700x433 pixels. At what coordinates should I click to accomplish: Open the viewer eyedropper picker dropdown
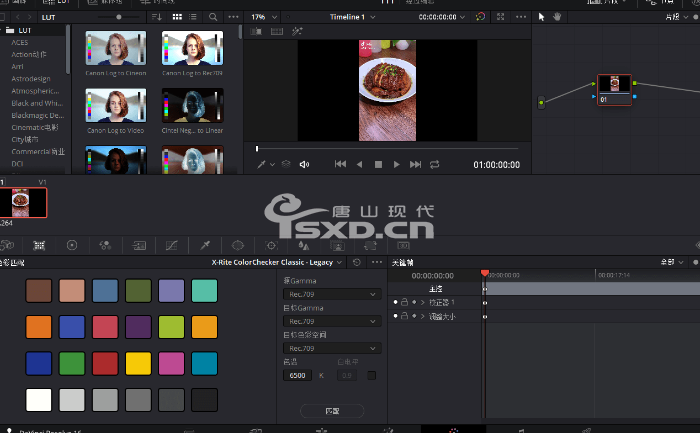point(272,164)
